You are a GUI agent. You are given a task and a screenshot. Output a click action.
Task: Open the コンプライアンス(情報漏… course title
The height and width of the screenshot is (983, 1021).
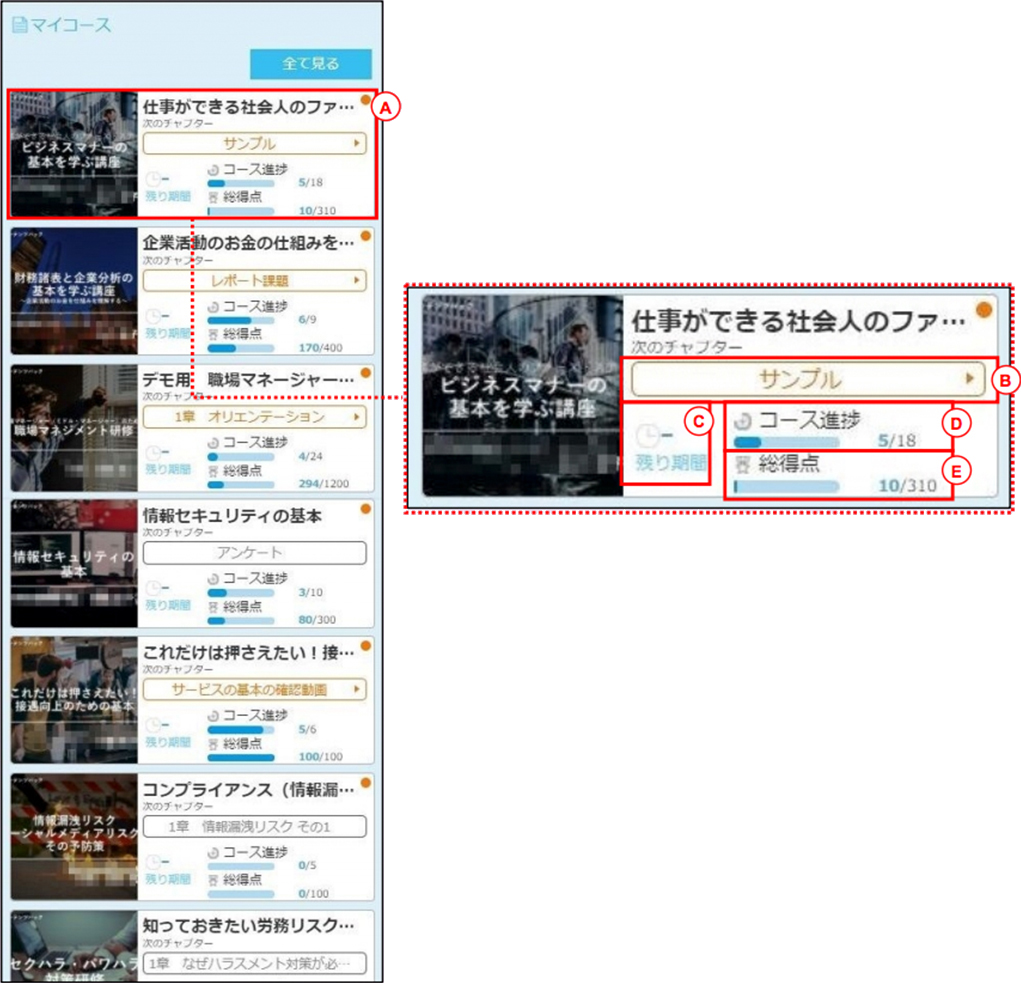249,790
